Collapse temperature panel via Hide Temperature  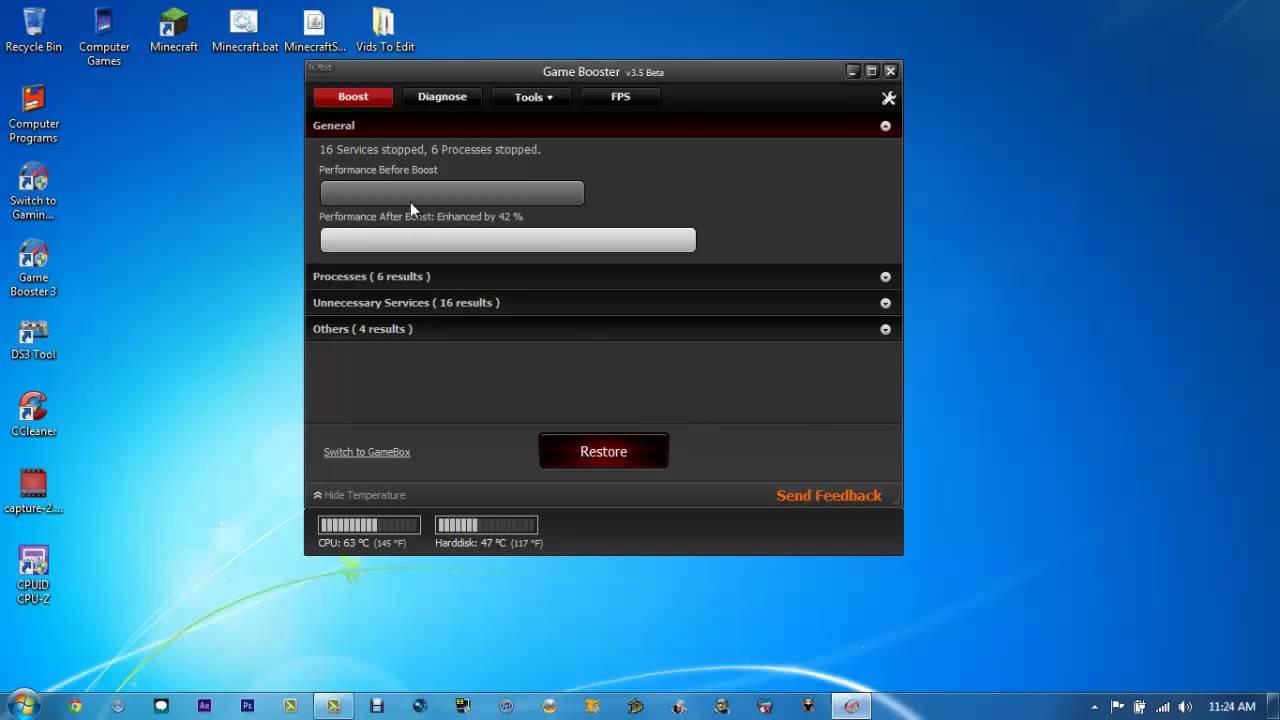(359, 495)
